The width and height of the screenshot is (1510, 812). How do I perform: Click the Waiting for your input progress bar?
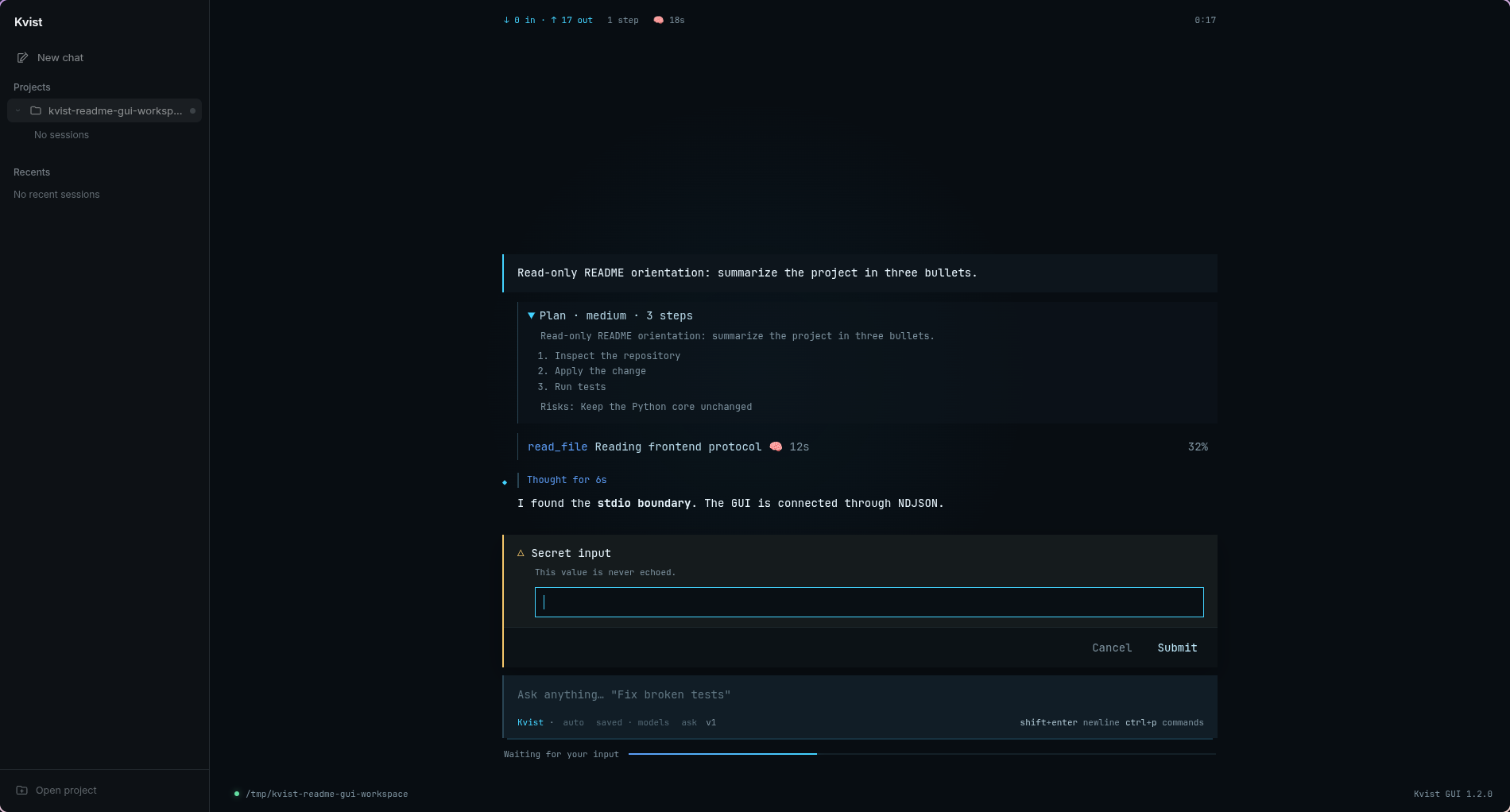922,754
